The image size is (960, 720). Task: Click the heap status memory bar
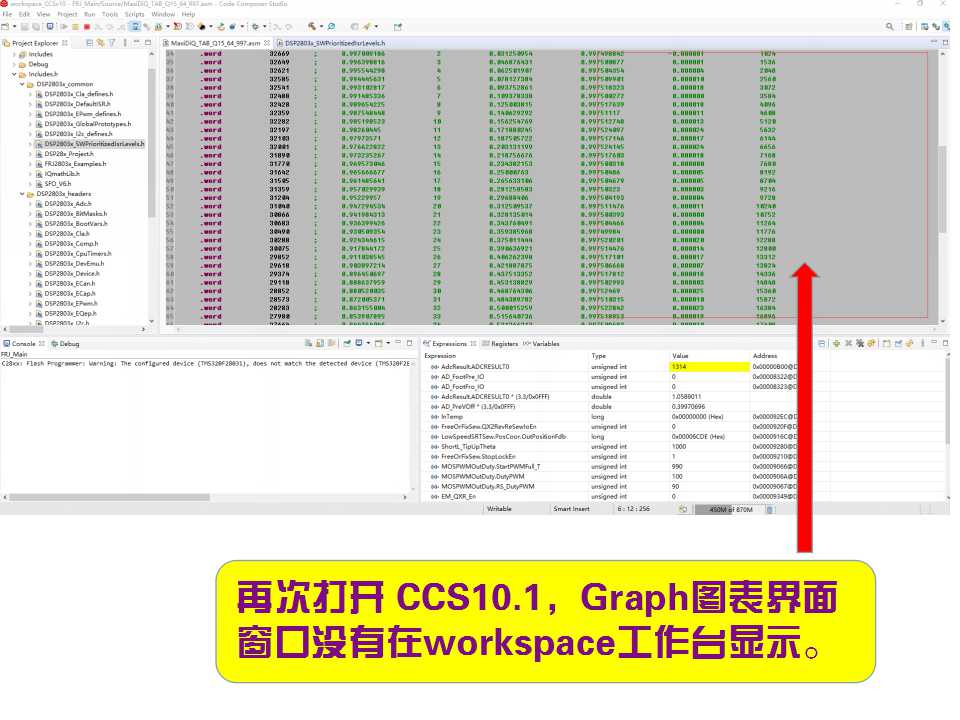[x=730, y=509]
